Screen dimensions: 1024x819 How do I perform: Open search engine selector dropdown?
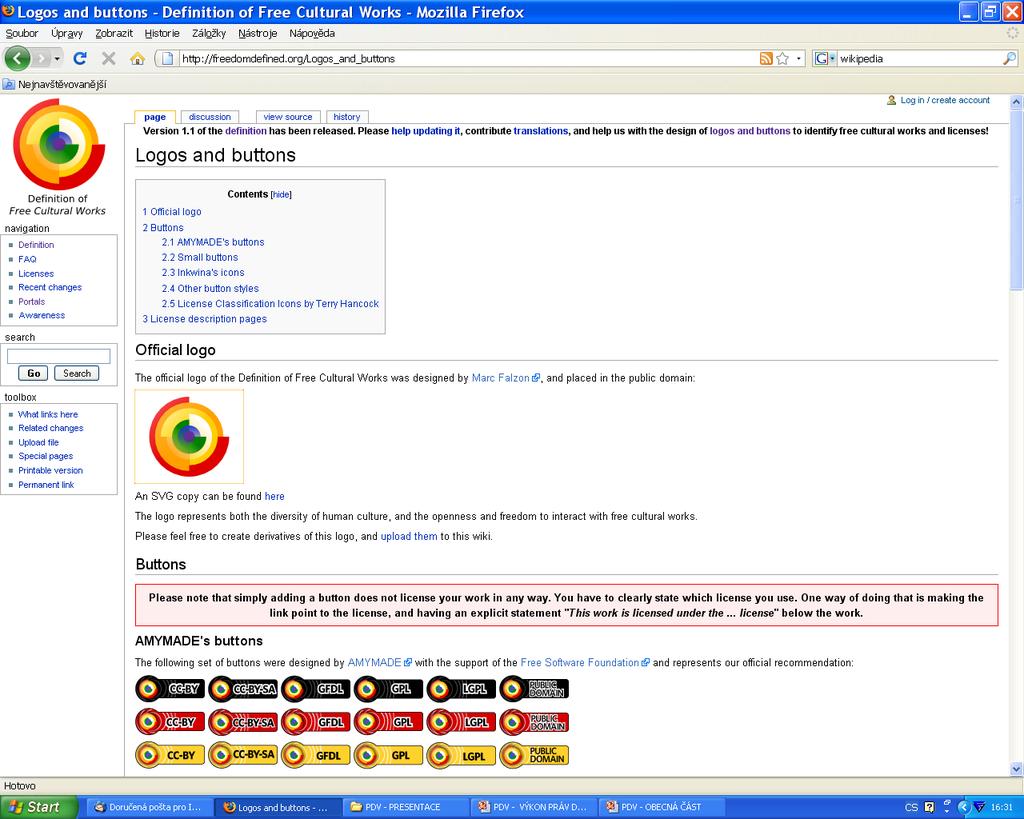point(825,59)
